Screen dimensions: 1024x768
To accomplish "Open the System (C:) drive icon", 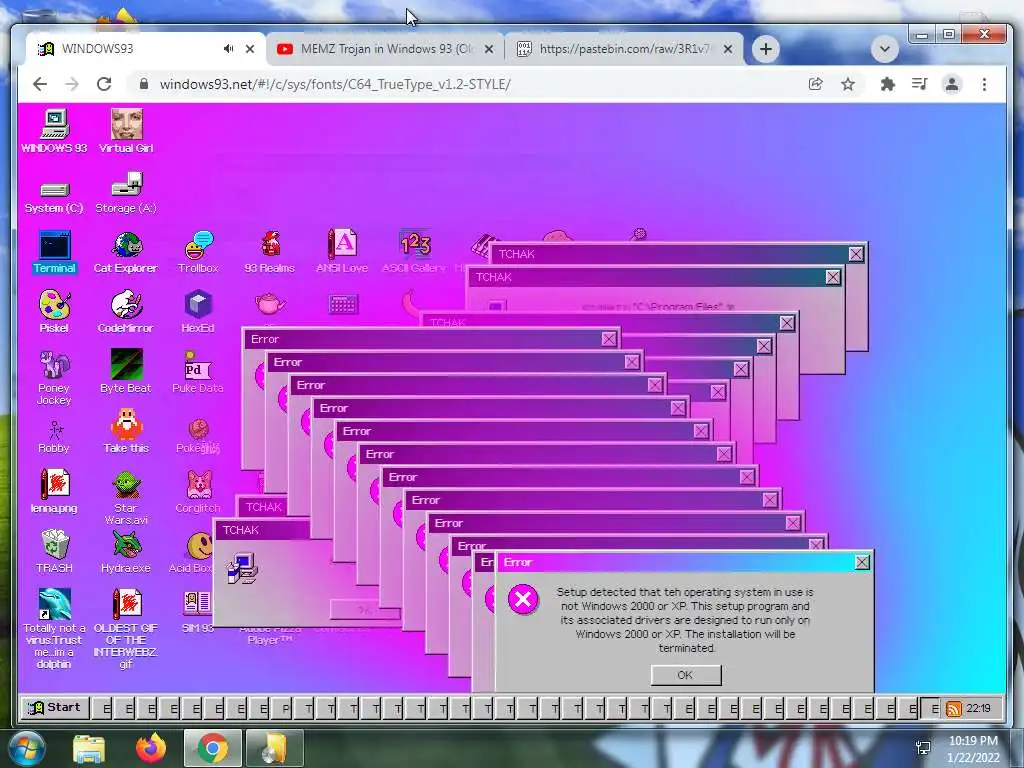I will pos(55,196).
